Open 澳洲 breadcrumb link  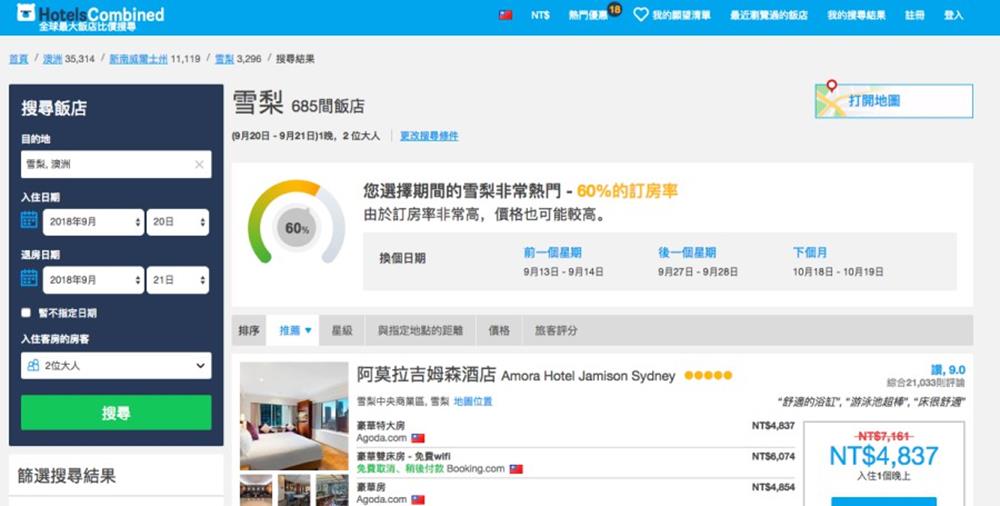click(52, 59)
